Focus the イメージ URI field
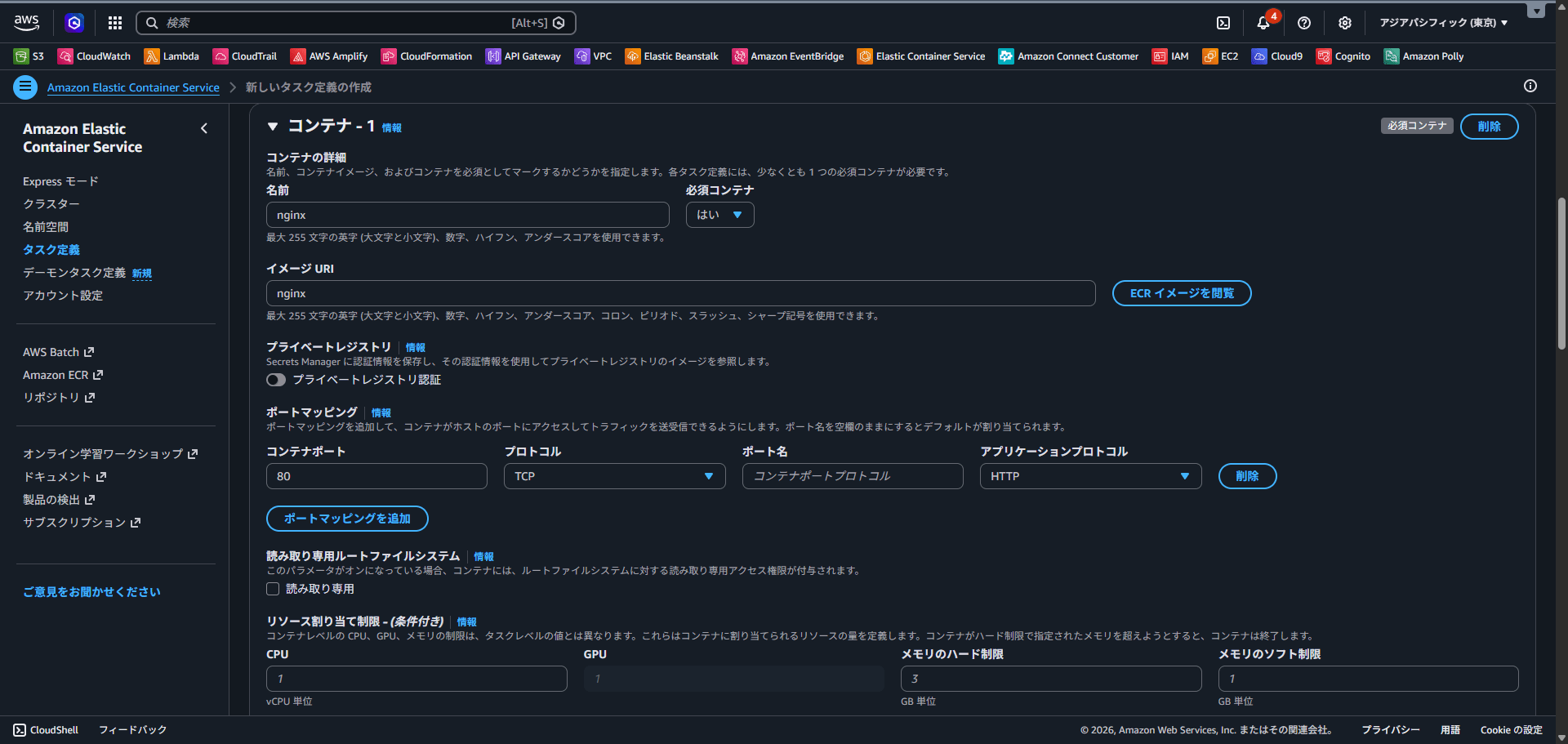Screen dimensions: 1568x744 681,293
